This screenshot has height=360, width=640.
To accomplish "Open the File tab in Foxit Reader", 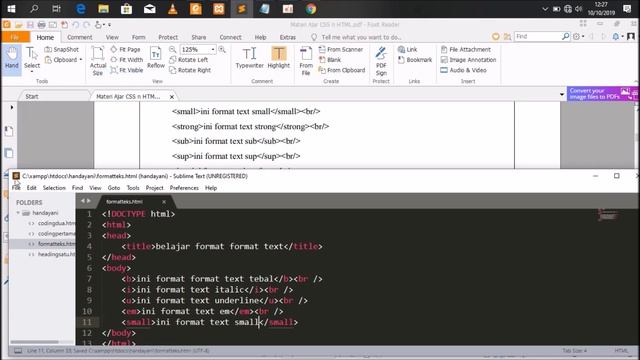I will 15,37.
